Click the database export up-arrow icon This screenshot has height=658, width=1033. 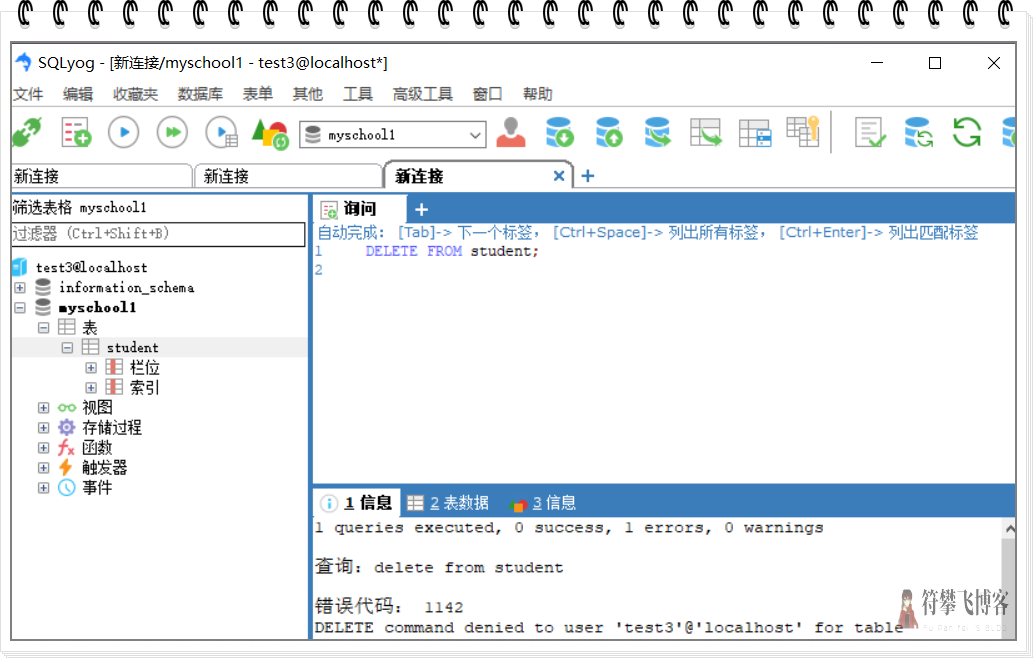tap(609, 132)
